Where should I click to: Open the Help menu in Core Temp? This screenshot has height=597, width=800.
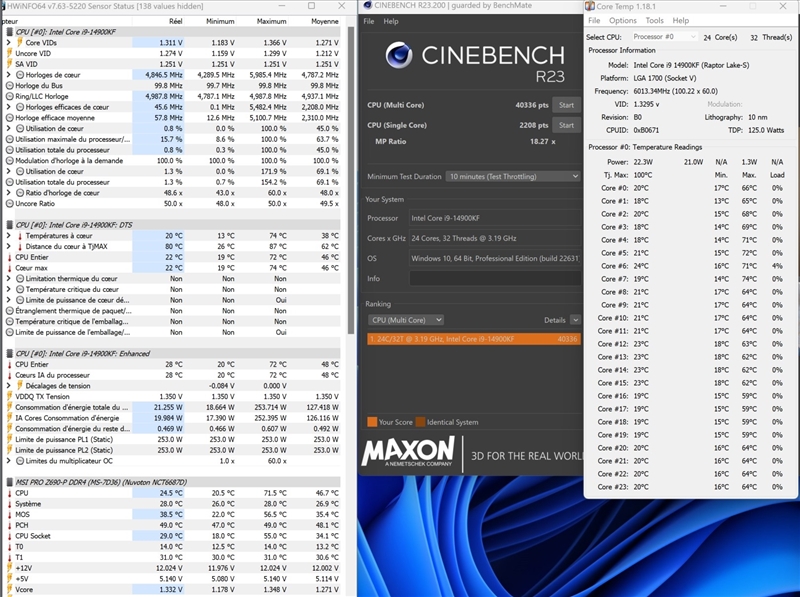[x=681, y=20]
